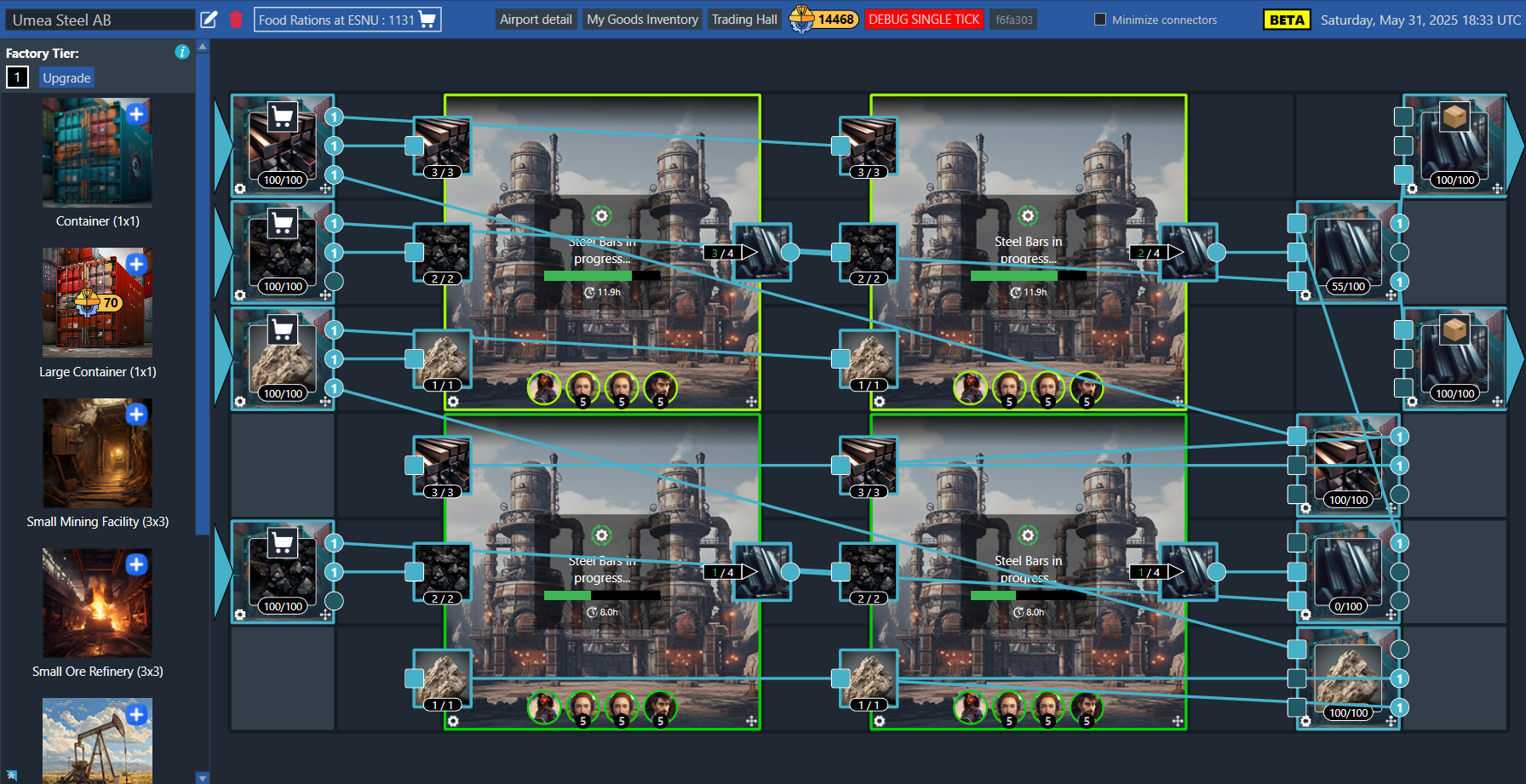Image resolution: width=1526 pixels, height=784 pixels.
Task: Add a Container using its plus icon
Action: pyautogui.click(x=136, y=114)
